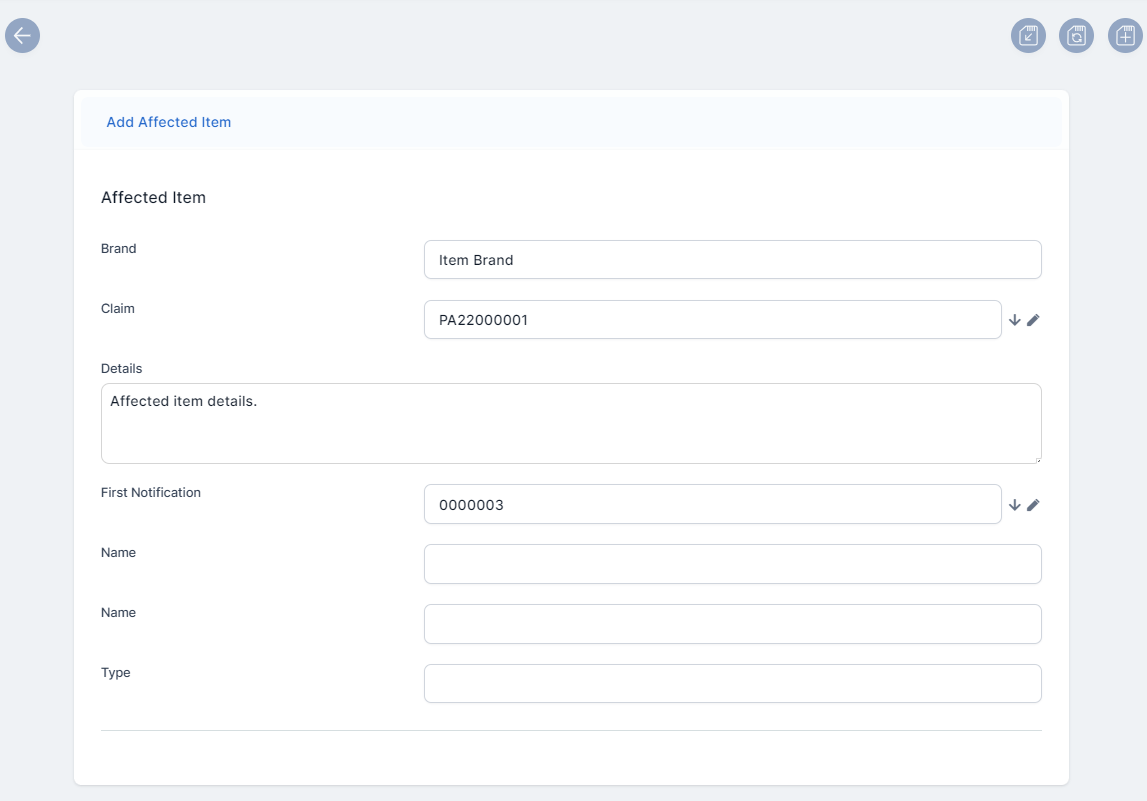Click the save and close icon
The width and height of the screenshot is (1147, 801).
point(1028,36)
